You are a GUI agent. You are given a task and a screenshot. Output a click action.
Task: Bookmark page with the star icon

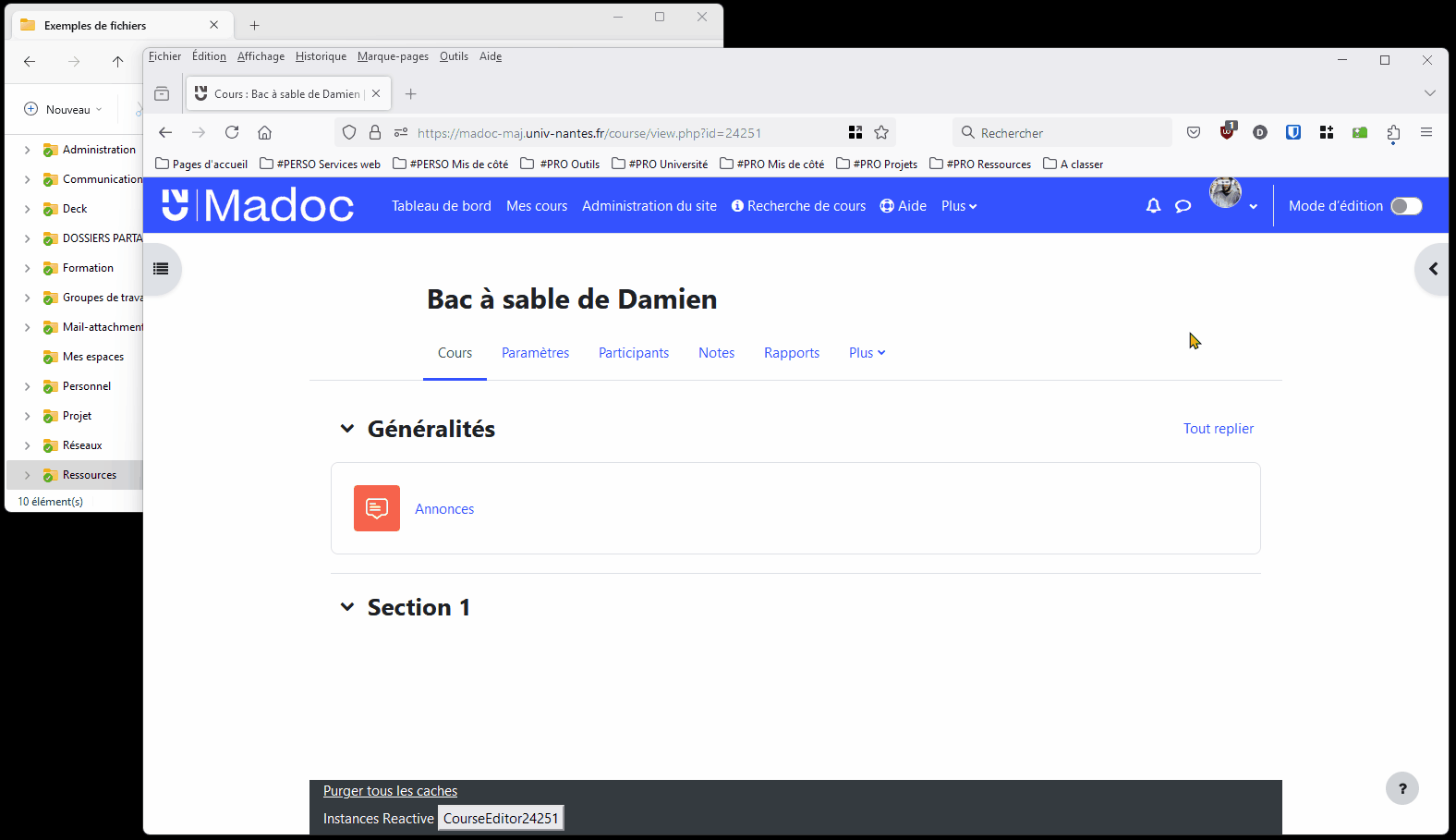tap(881, 133)
